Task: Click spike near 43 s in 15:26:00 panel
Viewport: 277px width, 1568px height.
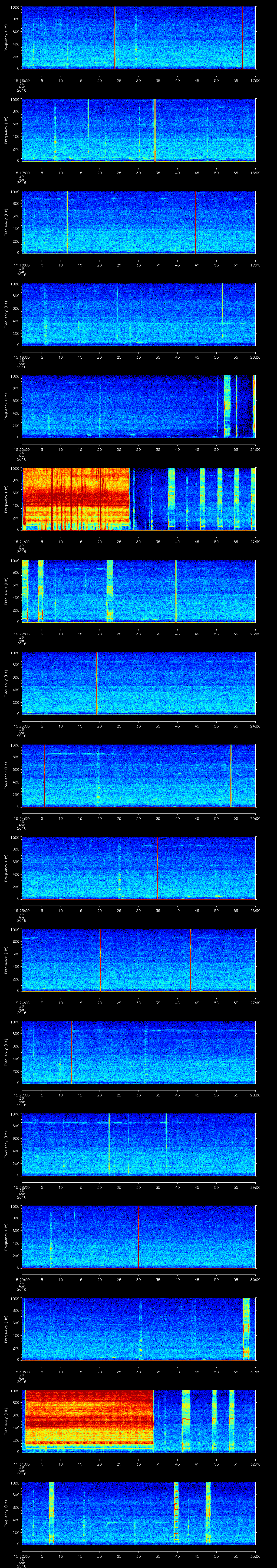Action: click(190, 960)
